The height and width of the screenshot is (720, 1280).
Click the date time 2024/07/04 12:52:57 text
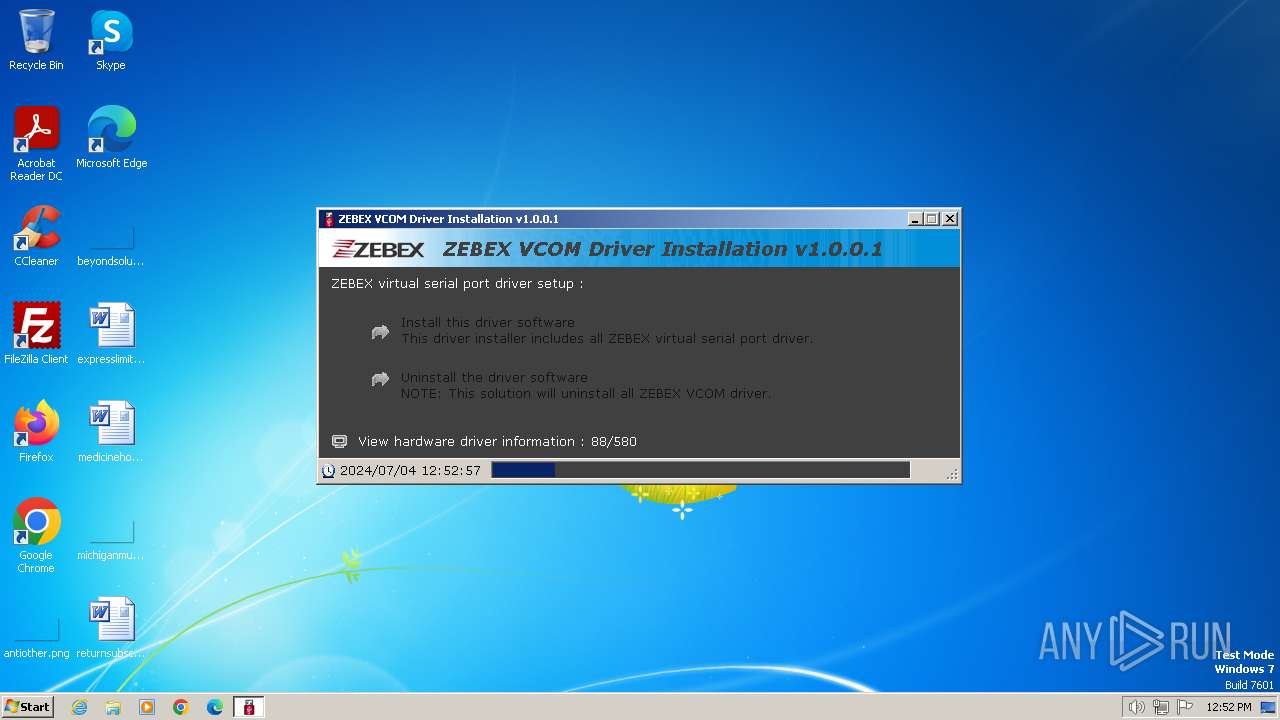pyautogui.click(x=410, y=470)
